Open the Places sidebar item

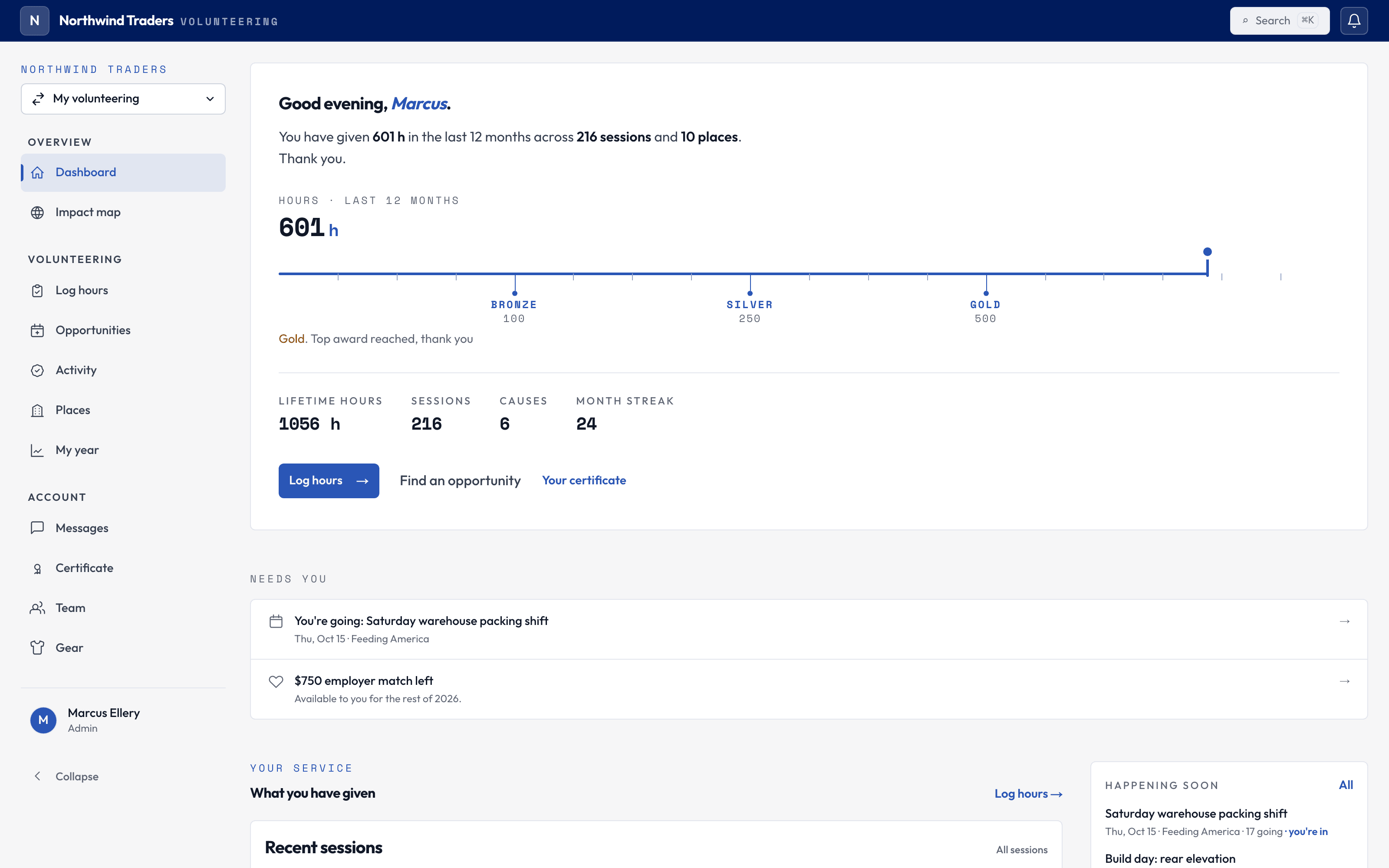[123, 411]
